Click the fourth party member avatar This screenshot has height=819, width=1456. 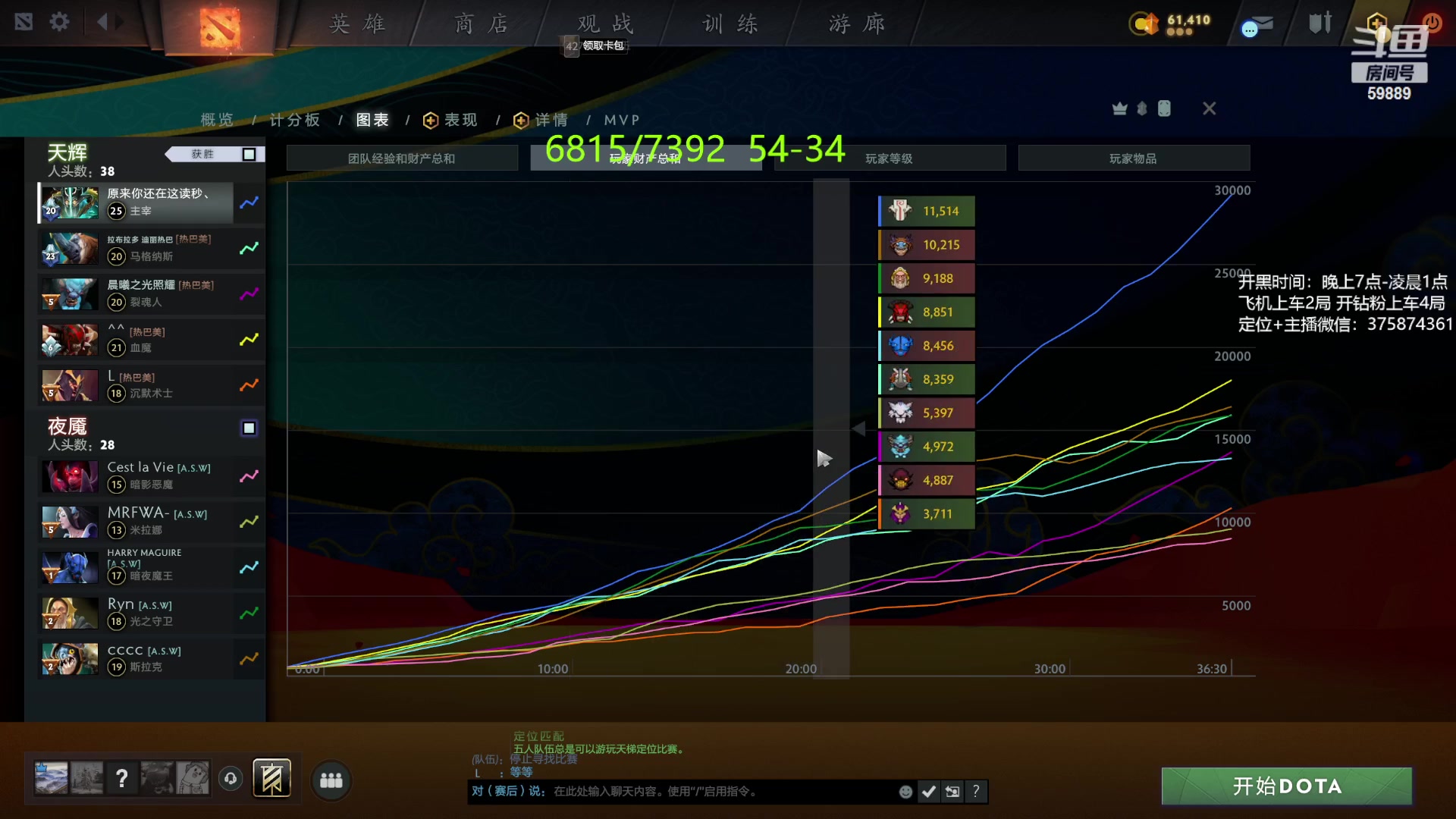pos(157,778)
